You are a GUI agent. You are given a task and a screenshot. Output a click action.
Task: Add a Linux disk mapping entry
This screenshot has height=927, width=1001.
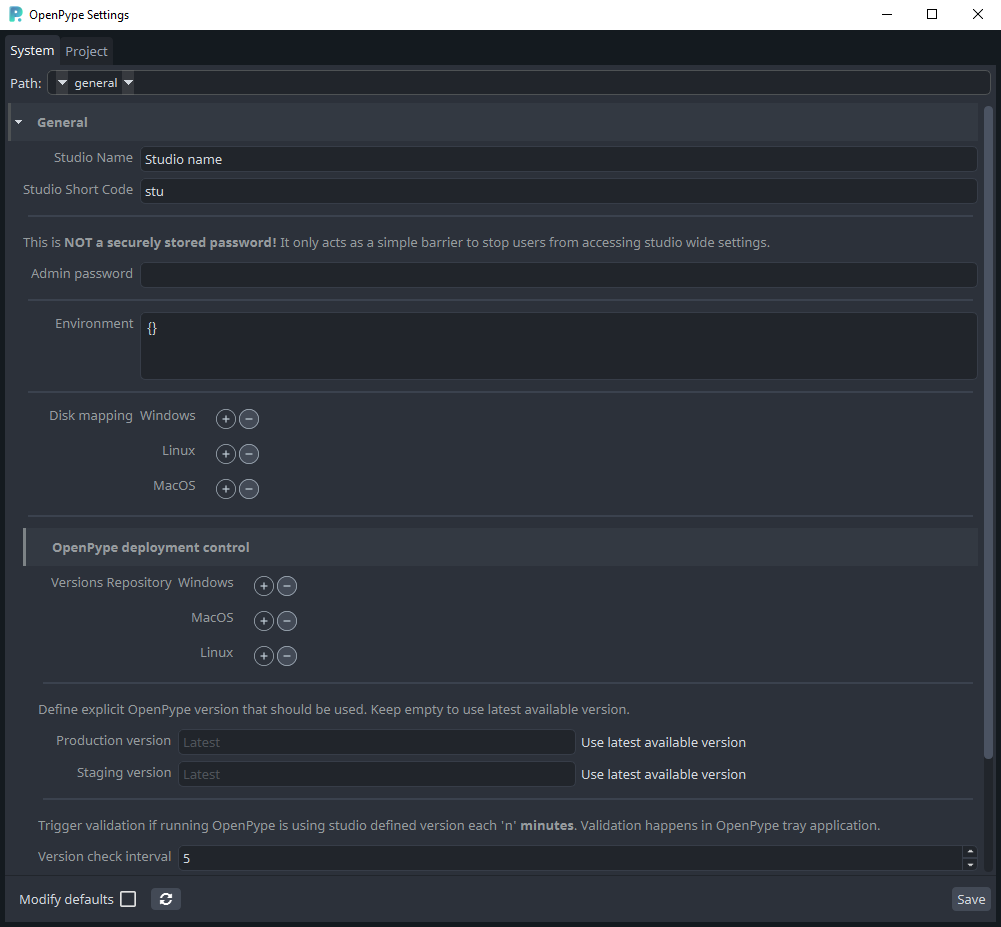pos(225,453)
